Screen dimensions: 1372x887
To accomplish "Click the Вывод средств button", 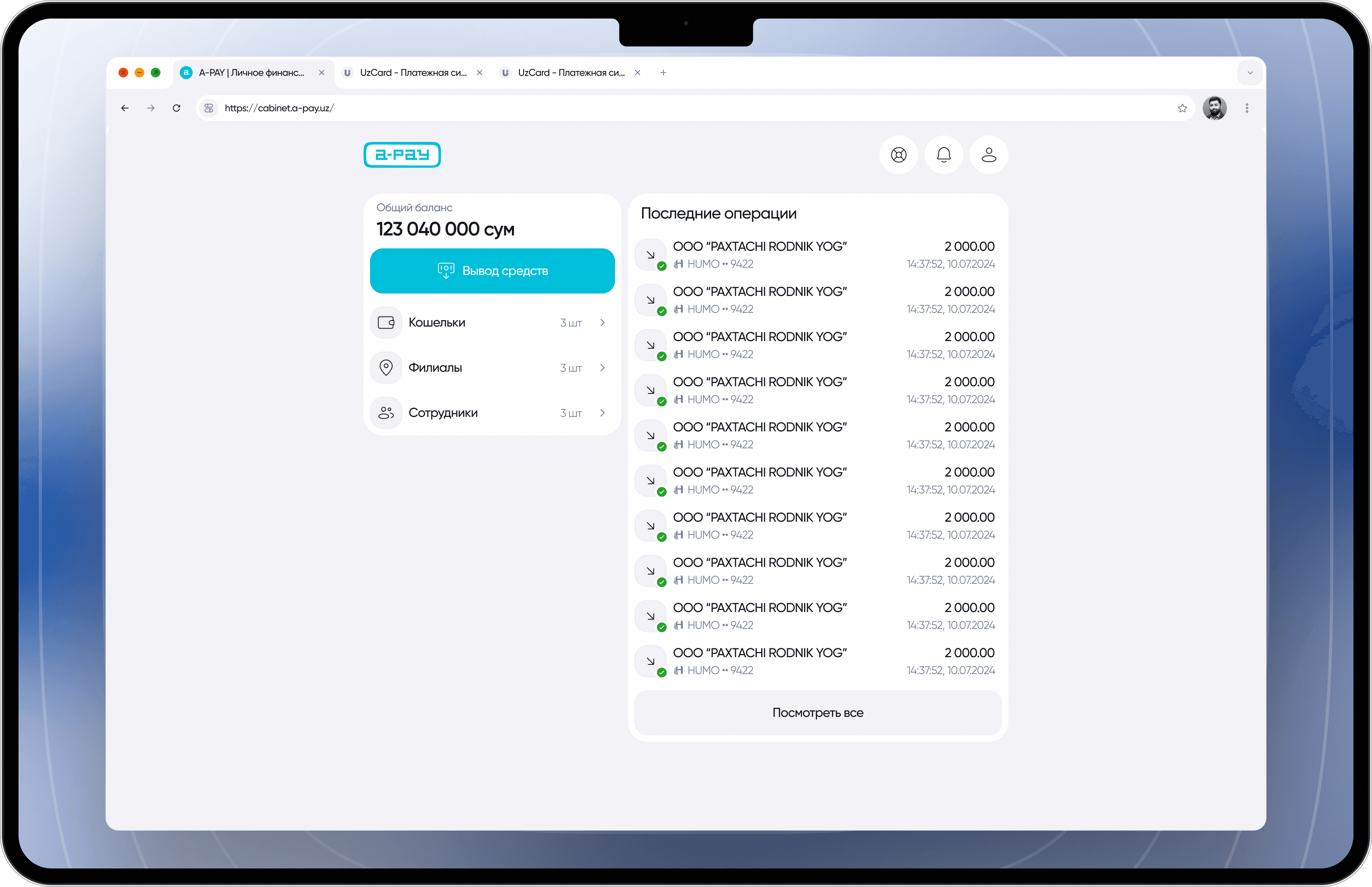I will pyautogui.click(x=492, y=271).
